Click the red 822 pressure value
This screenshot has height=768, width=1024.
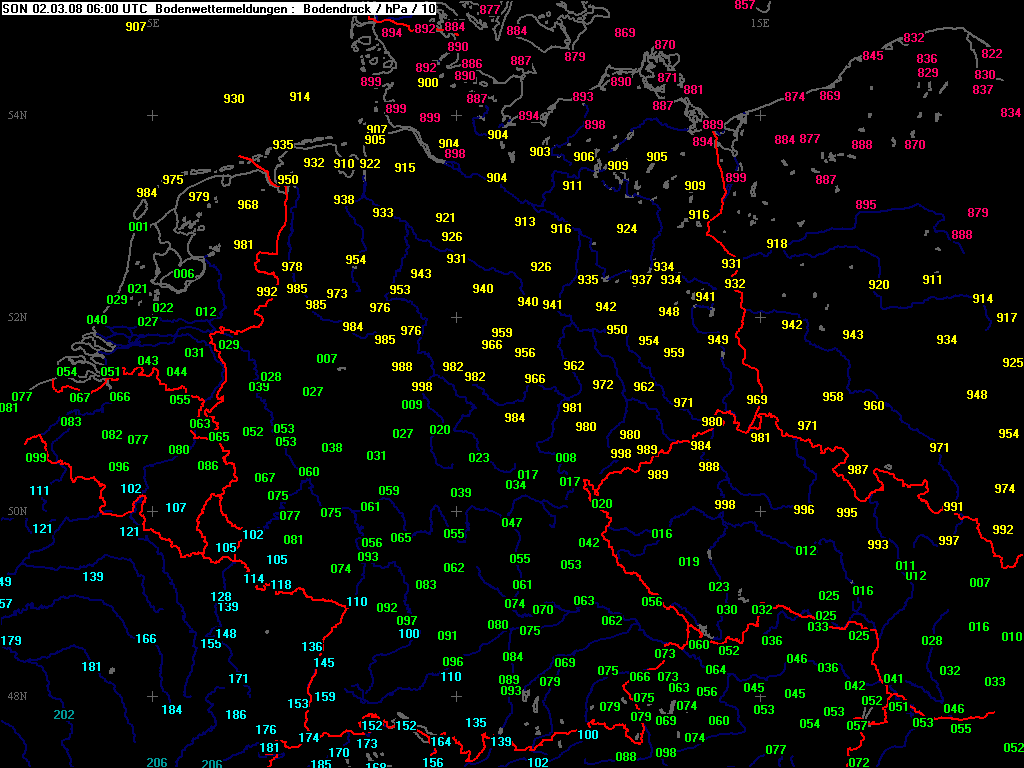(x=991, y=54)
